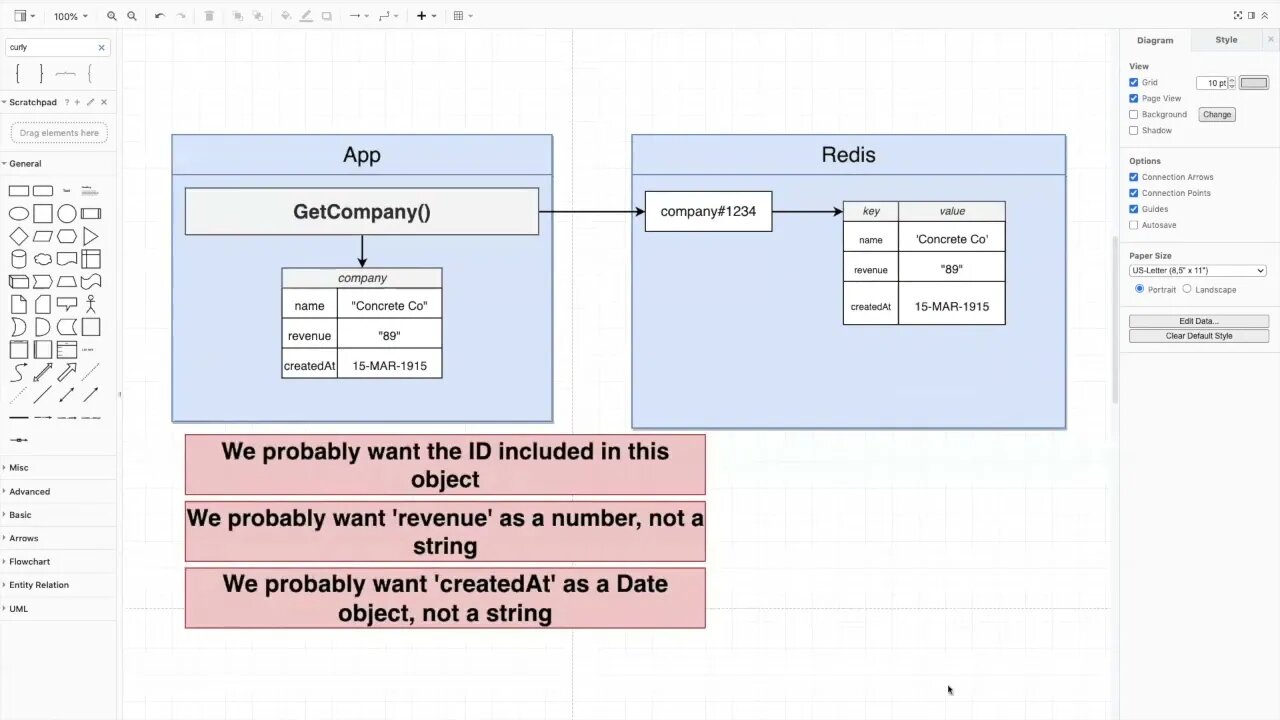
Task: Toggle the Guides checkbox
Action: pyautogui.click(x=1134, y=209)
